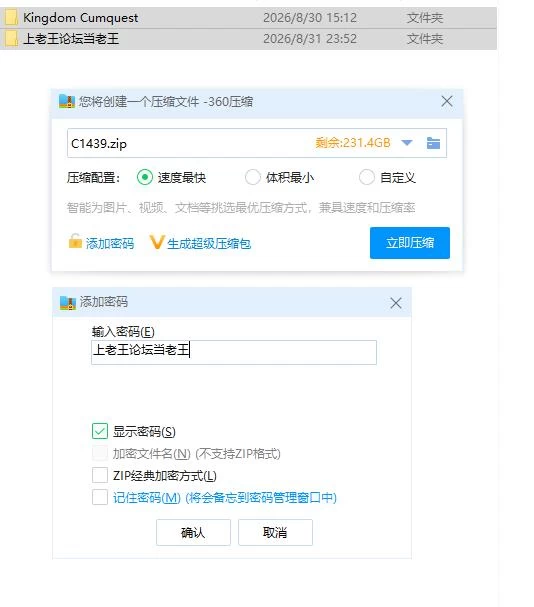Select the Kingdom Cumquest folder name
Image resolution: width=534 pixels, height=607 pixels.
(81, 18)
